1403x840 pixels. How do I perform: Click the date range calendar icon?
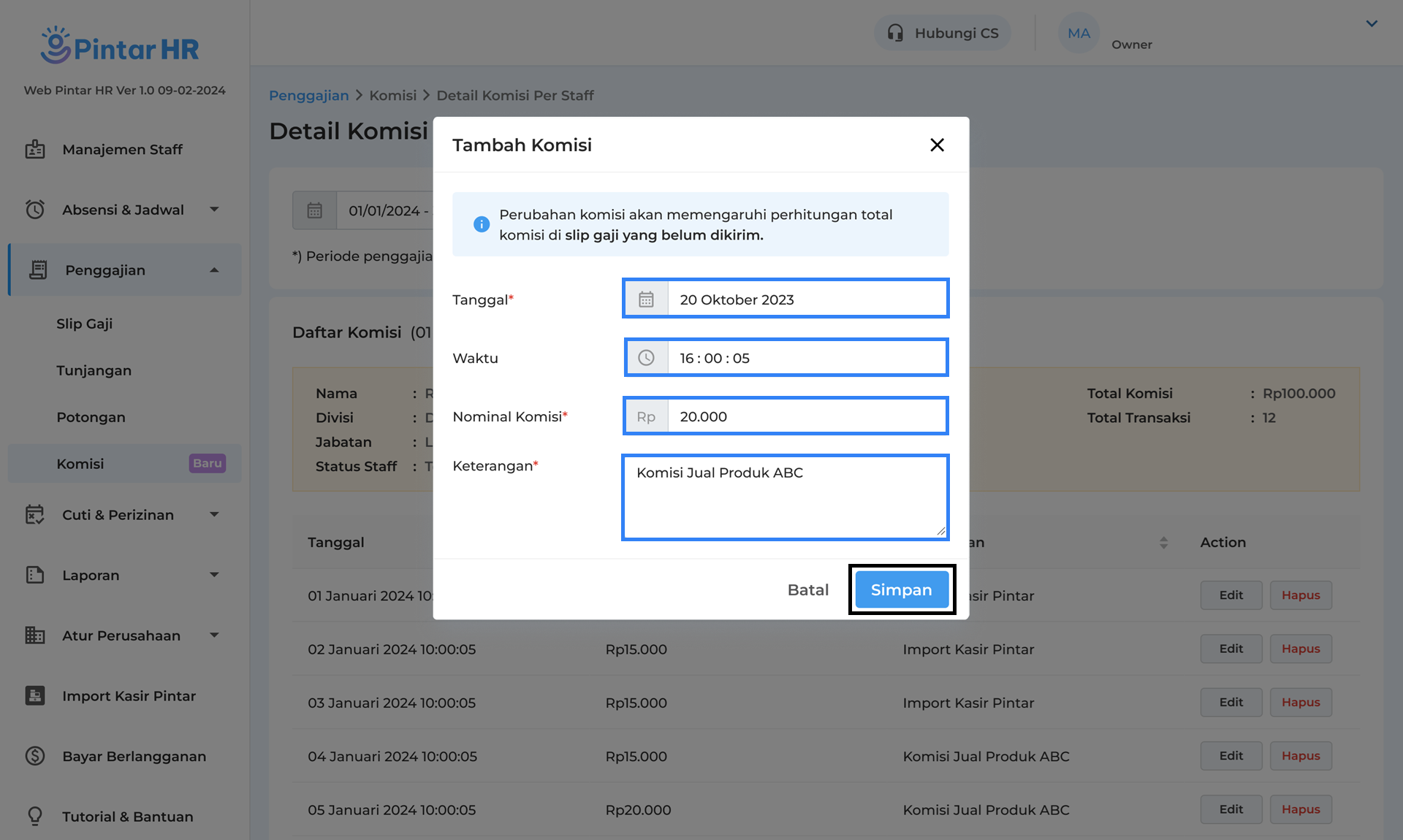(314, 211)
